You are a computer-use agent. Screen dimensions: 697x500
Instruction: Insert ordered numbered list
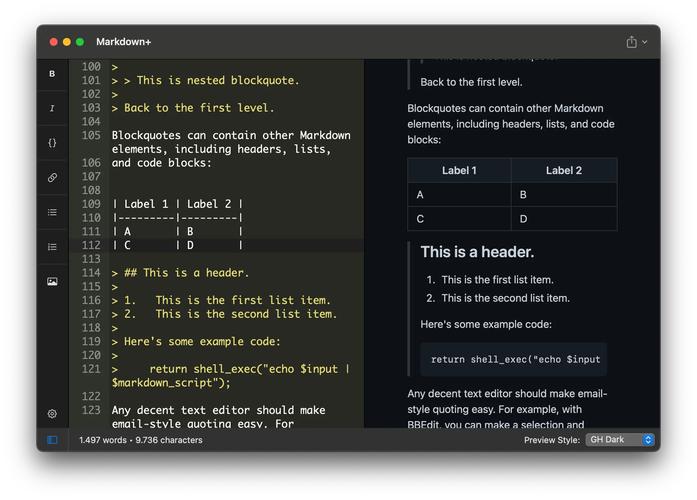52,247
